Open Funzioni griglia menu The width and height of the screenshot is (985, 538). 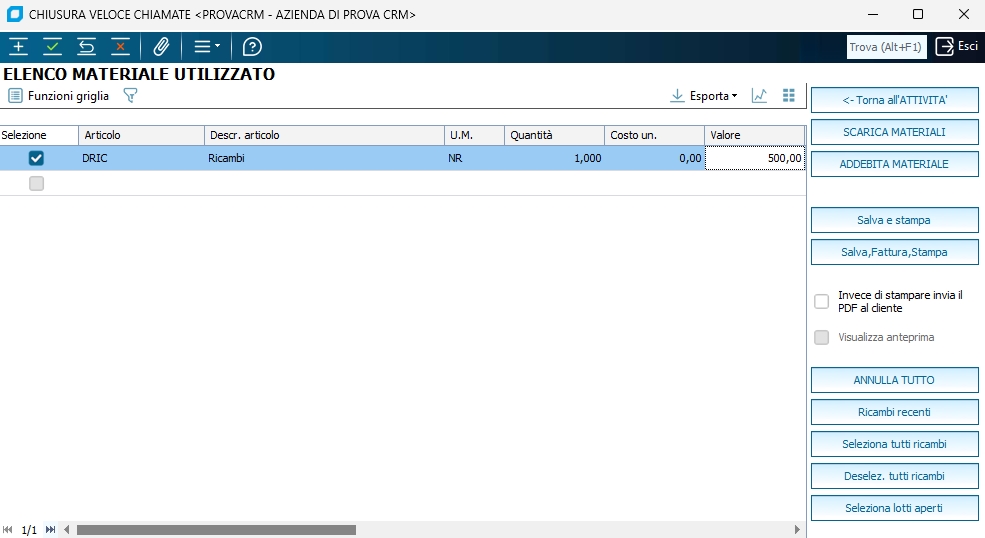(59, 96)
